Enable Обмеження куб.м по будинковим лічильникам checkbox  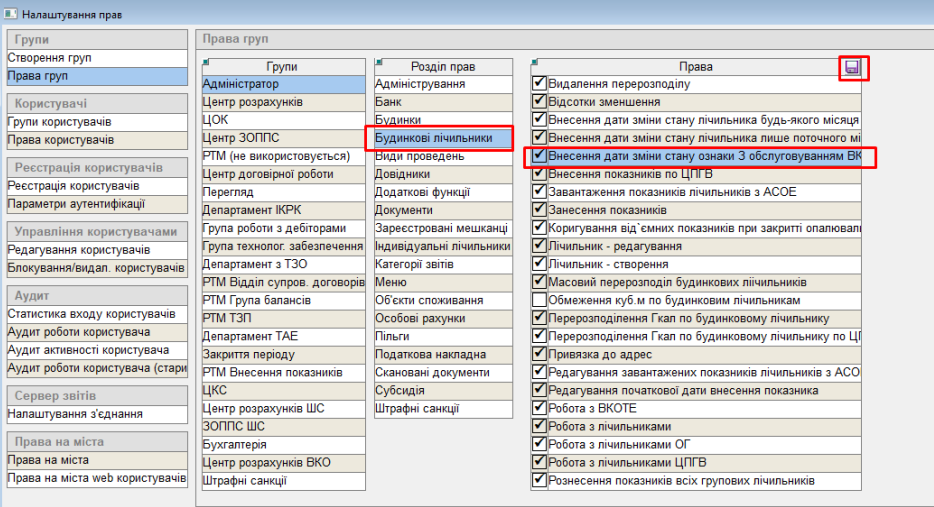tap(540, 300)
